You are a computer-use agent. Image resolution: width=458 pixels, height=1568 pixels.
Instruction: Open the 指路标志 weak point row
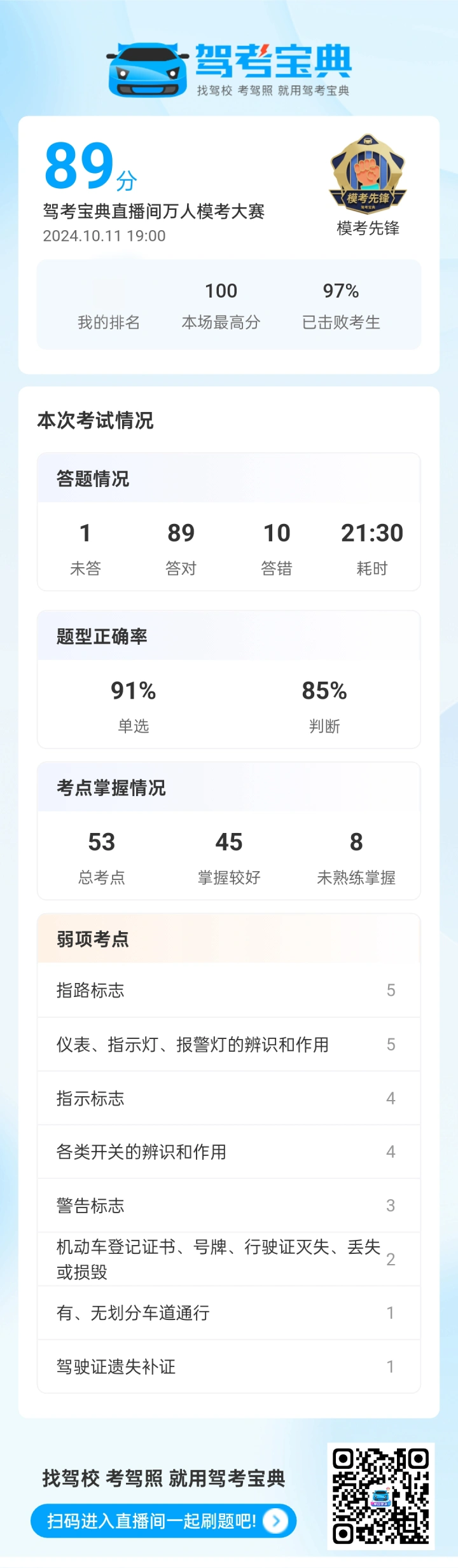tap(229, 990)
